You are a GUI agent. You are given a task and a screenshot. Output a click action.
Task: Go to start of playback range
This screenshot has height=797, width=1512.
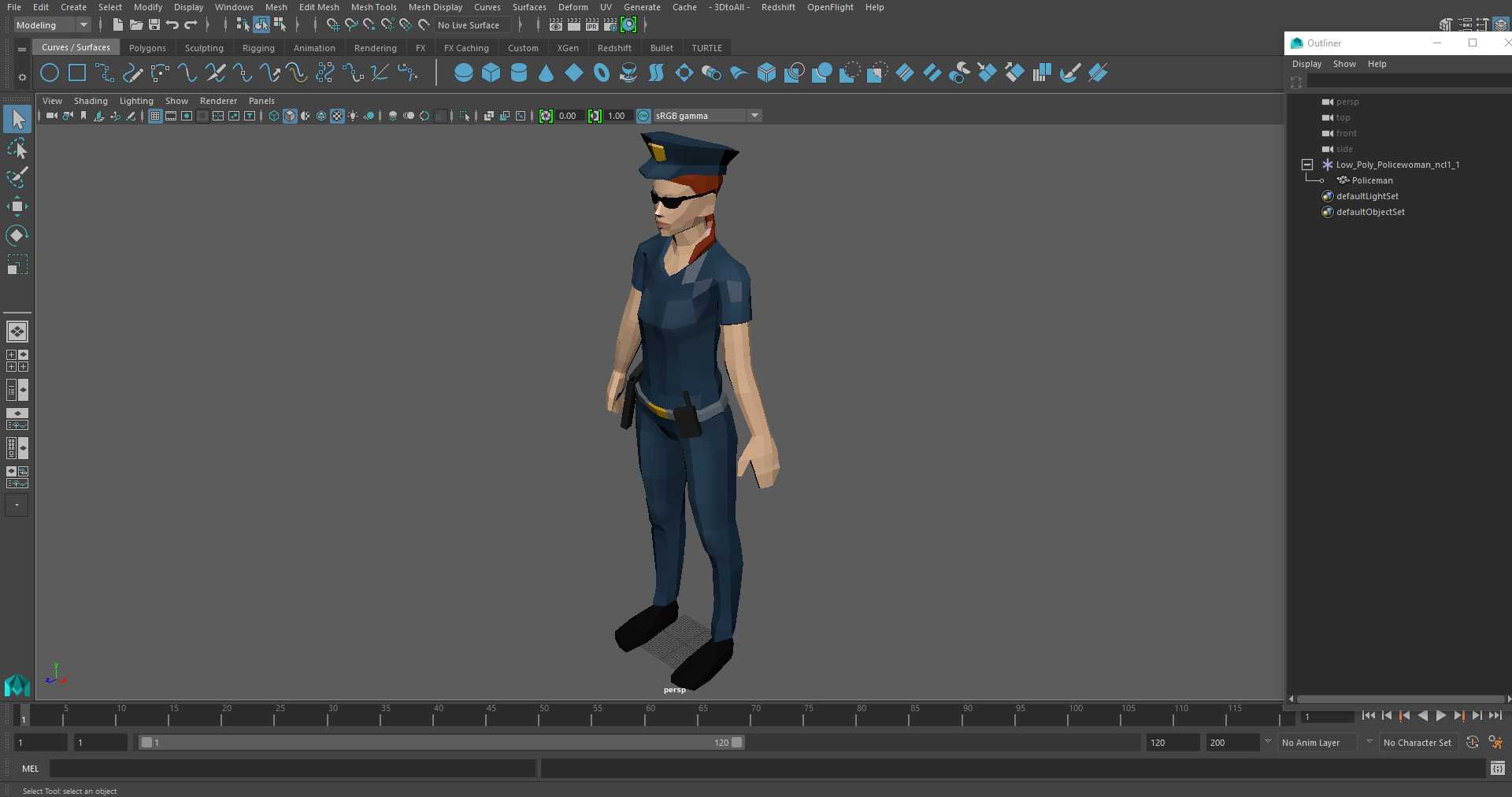pyautogui.click(x=1368, y=716)
